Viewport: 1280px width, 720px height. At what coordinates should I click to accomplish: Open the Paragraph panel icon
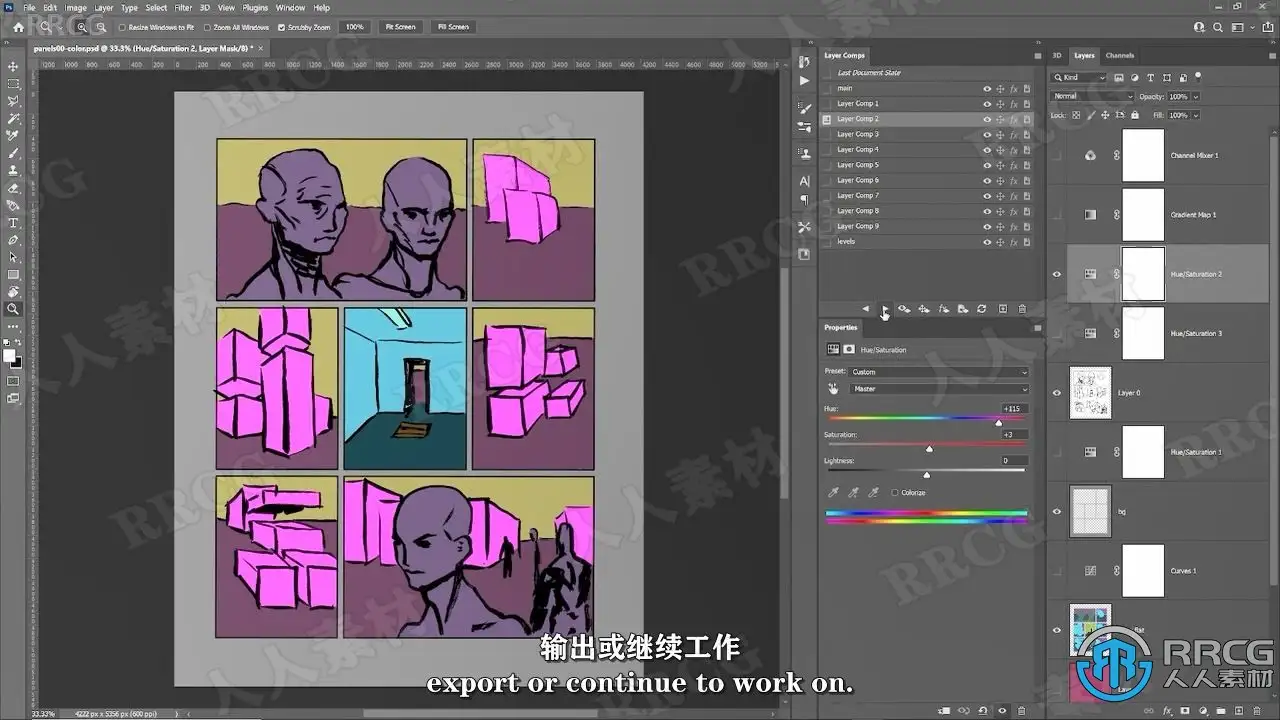coord(804,200)
